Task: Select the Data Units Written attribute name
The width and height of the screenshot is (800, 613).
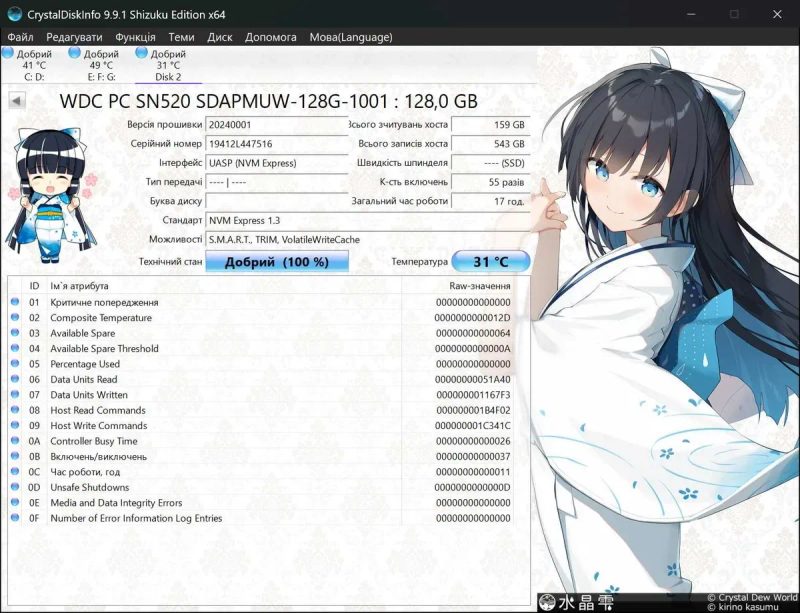Action: [89, 395]
